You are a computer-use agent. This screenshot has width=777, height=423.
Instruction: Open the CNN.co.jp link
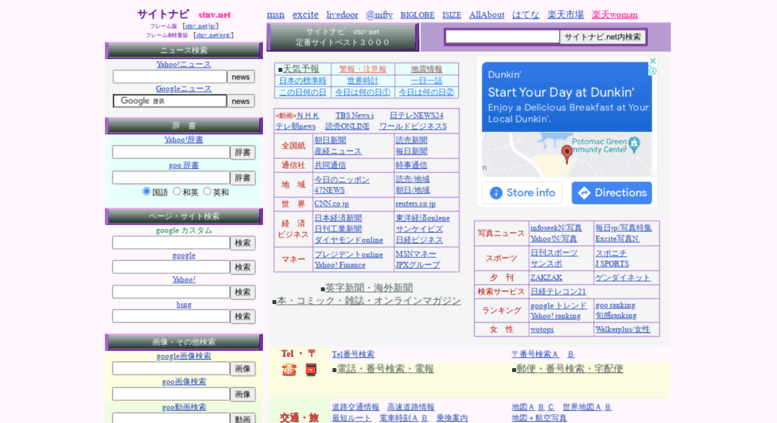pyautogui.click(x=332, y=204)
